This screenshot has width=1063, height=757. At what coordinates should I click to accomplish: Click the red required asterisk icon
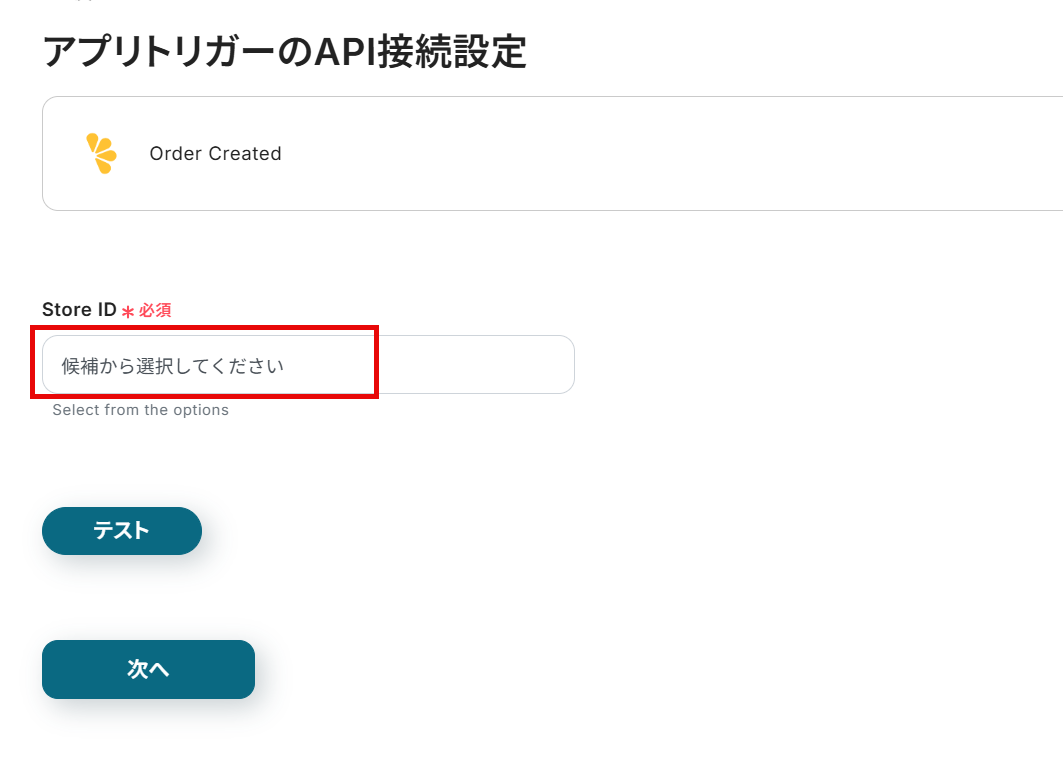pyautogui.click(x=128, y=312)
